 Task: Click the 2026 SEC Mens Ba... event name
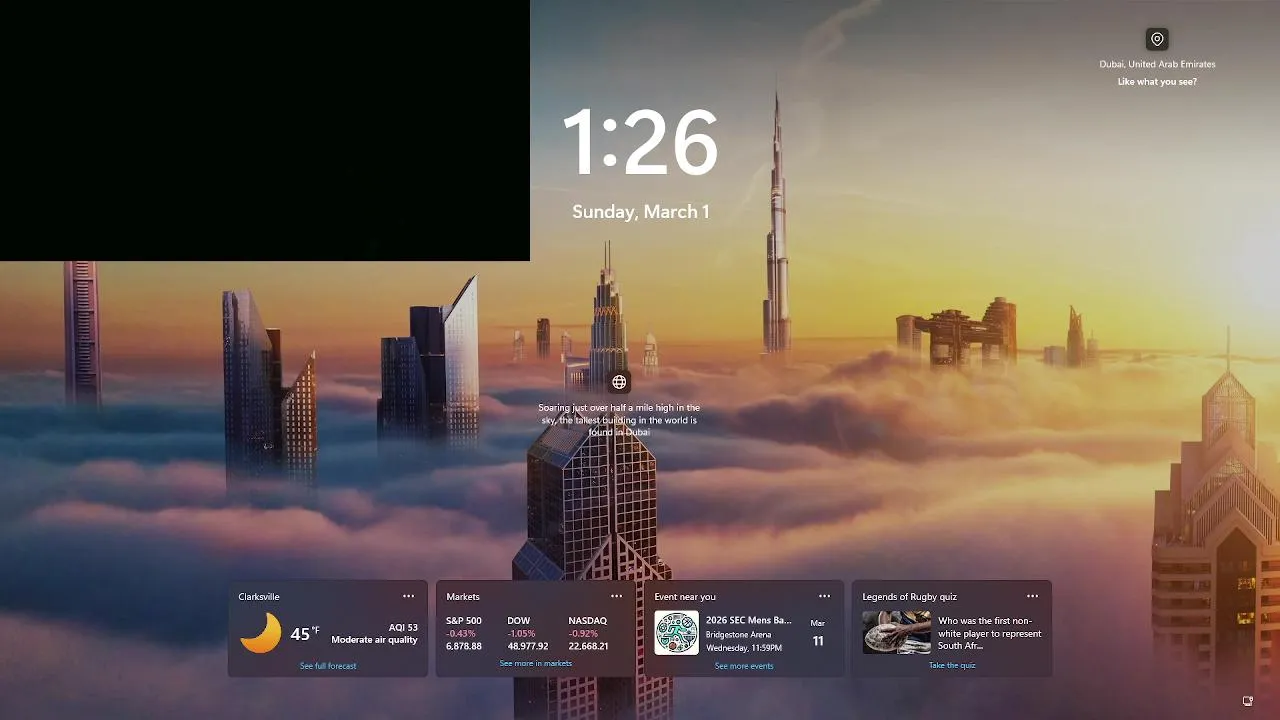coord(748,620)
